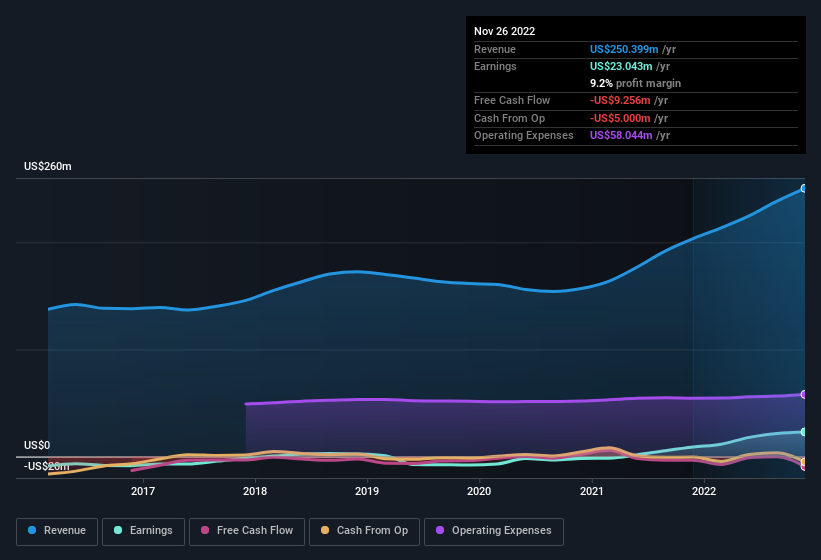Click the teal Earnings endpoint marker

(804, 432)
